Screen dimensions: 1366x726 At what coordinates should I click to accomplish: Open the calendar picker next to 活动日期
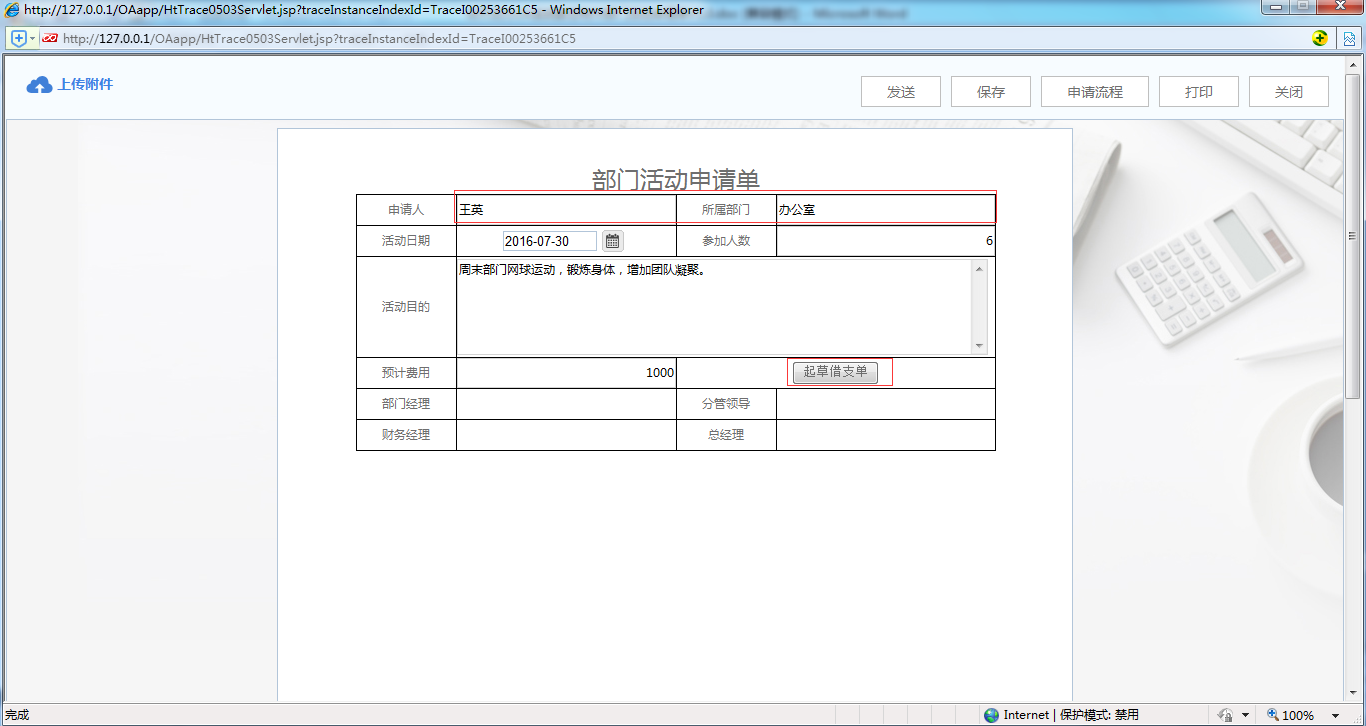pos(611,240)
